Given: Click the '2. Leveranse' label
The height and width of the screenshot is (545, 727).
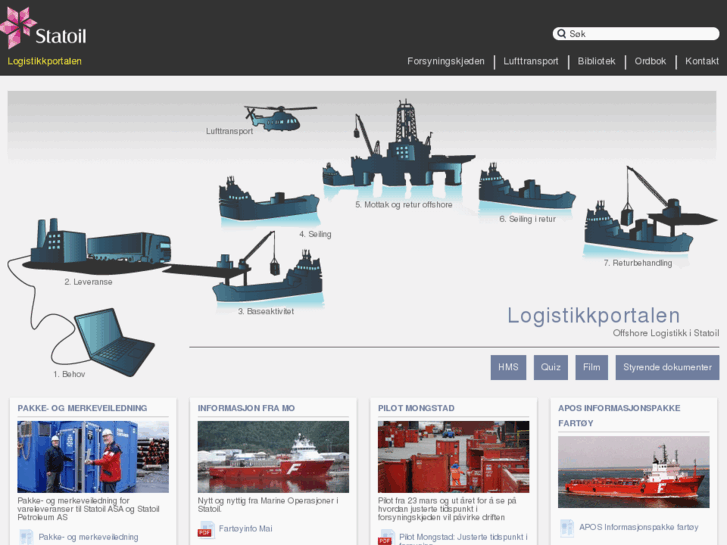Looking at the screenshot, I should coord(88,282).
